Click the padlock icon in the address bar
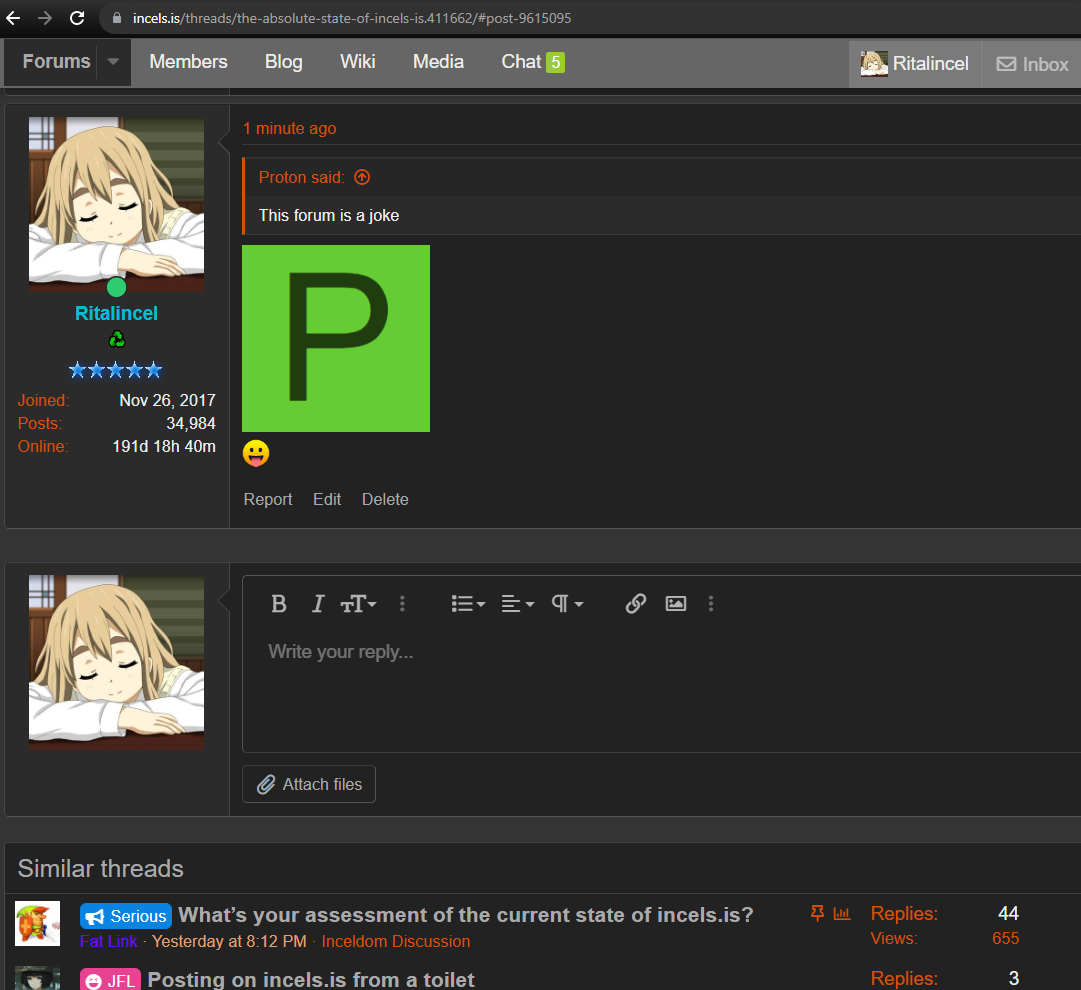This screenshot has width=1081, height=990. point(117,18)
